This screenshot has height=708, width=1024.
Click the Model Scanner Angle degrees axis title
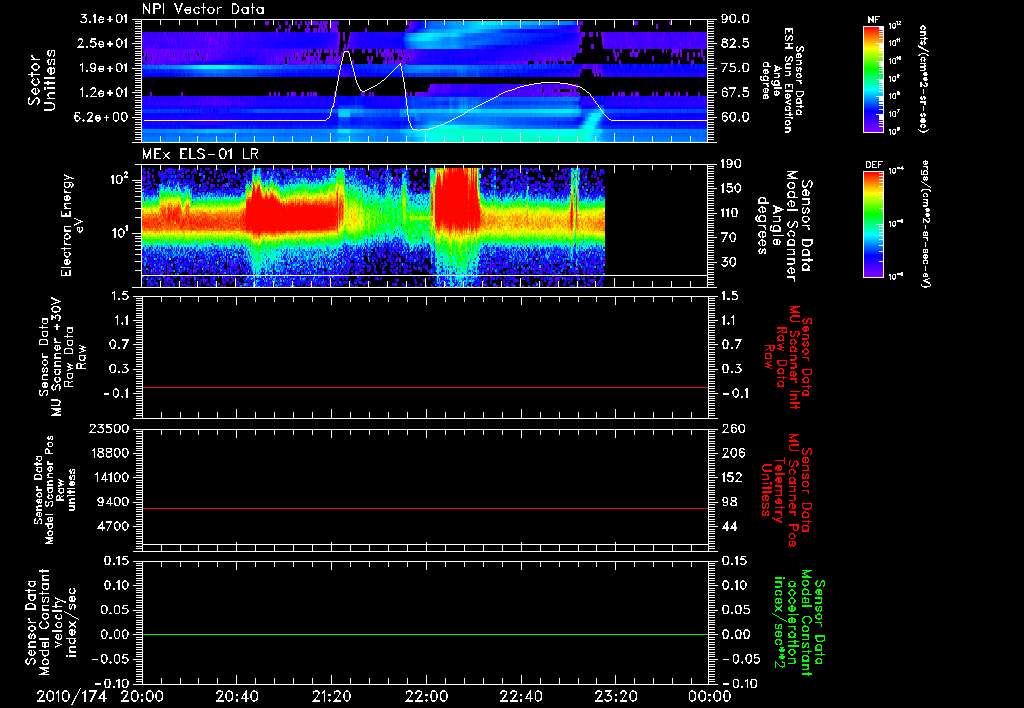tap(784, 226)
